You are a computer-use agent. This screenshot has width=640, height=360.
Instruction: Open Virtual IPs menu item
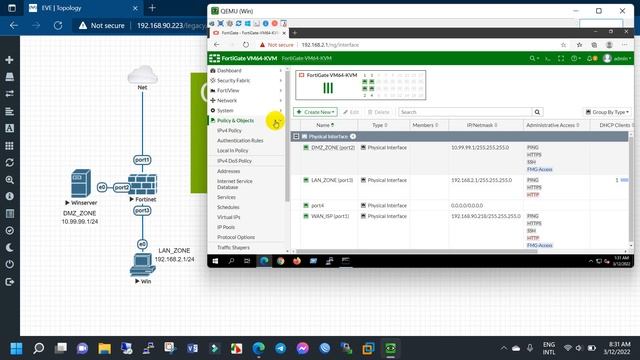click(229, 217)
